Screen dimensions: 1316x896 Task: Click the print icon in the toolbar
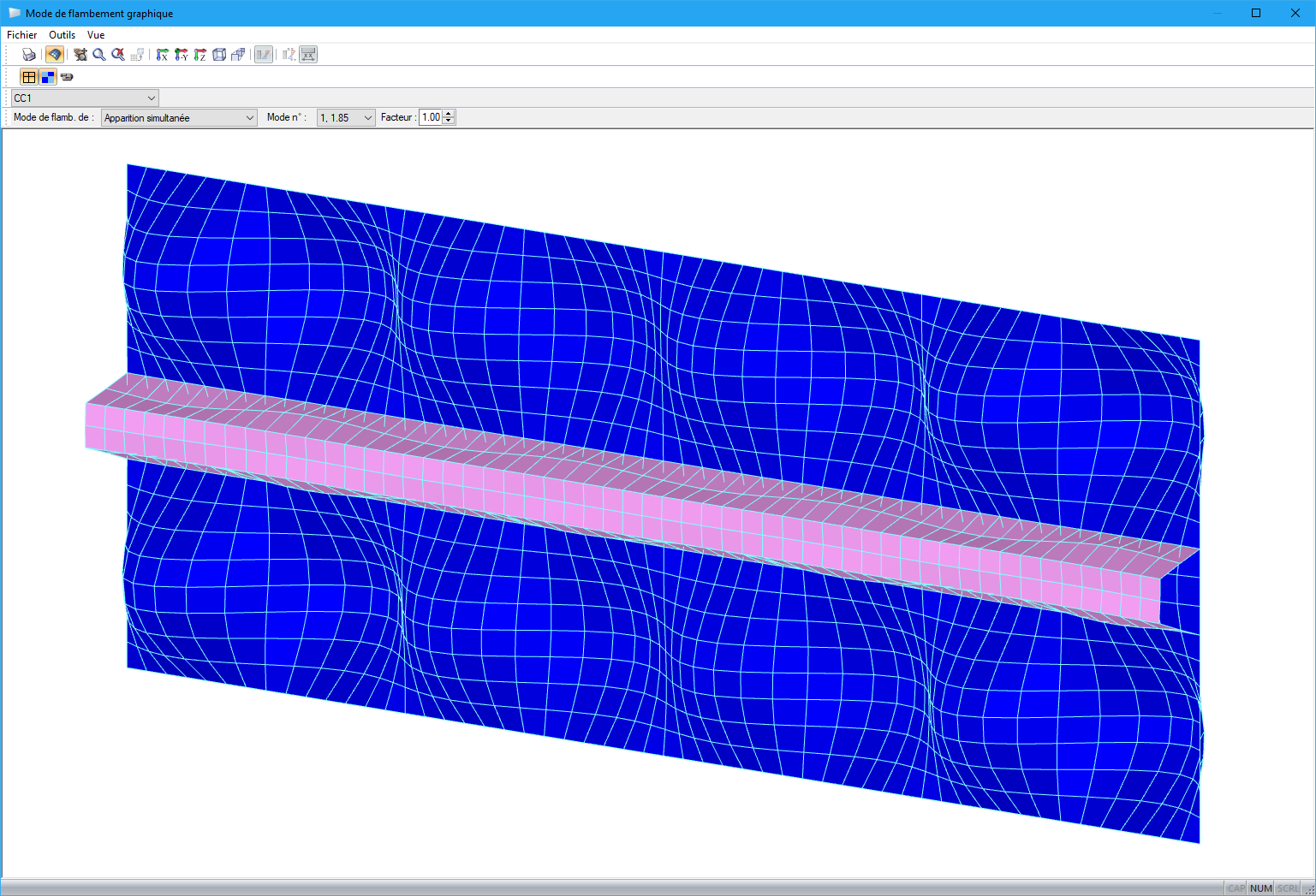click(29, 55)
